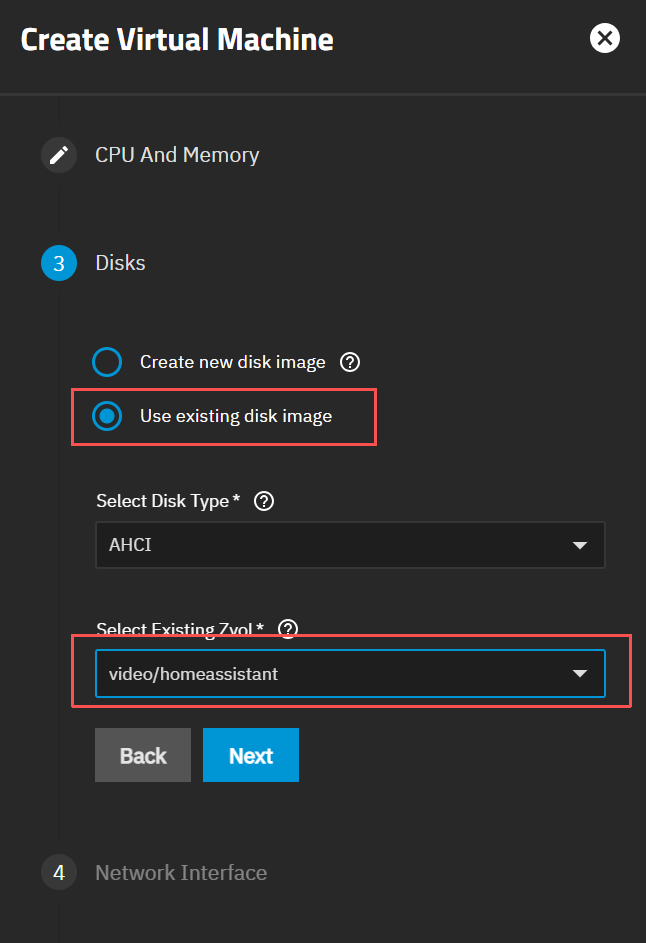The width and height of the screenshot is (646, 943).
Task: Click the pencil edit icon for CPU And Memory
Action: pos(59,156)
